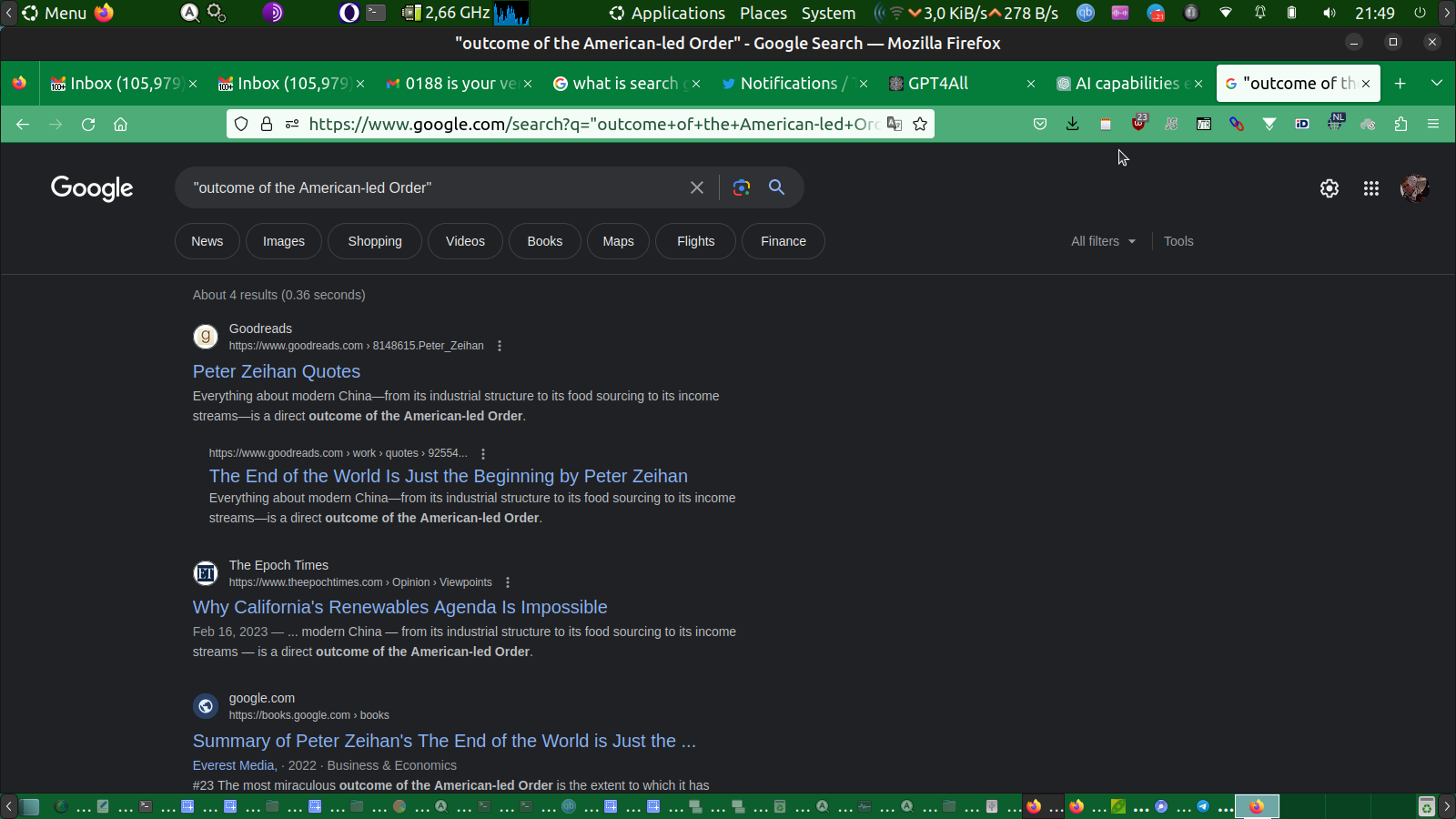
Task: Filter results by Flights
Action: pyautogui.click(x=696, y=241)
